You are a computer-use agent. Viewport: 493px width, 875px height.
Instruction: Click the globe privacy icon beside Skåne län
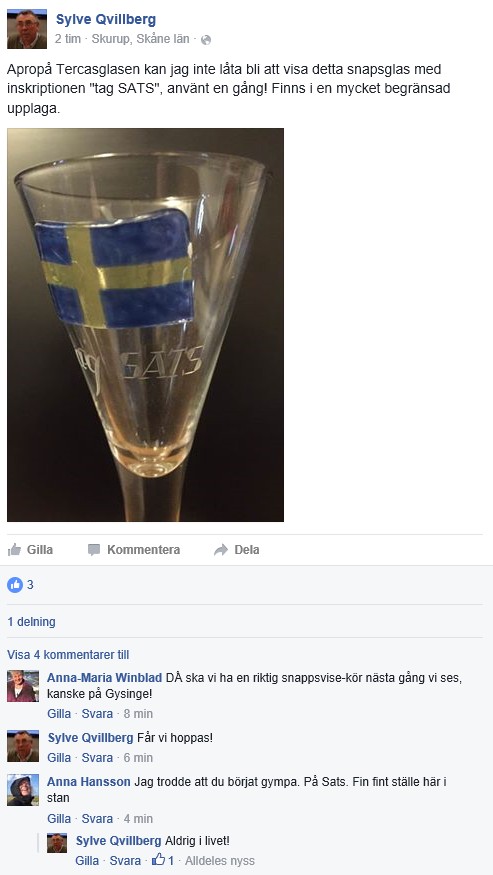206,40
